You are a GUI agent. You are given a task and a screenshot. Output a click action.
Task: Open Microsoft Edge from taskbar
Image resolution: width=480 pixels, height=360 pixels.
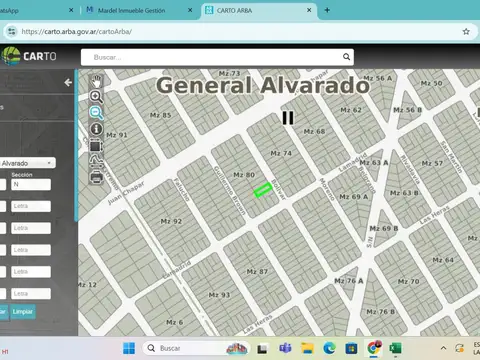(329, 348)
